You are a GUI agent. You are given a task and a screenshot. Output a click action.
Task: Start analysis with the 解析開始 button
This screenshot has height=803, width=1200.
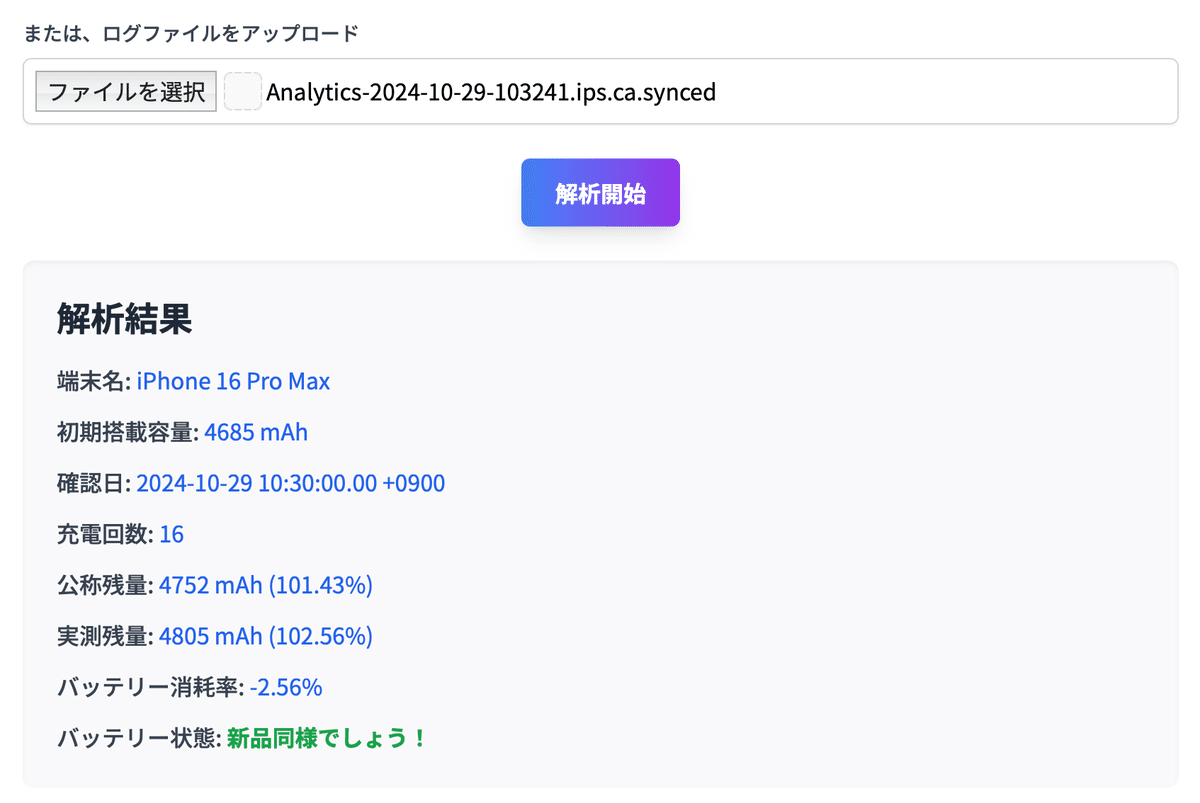click(600, 192)
